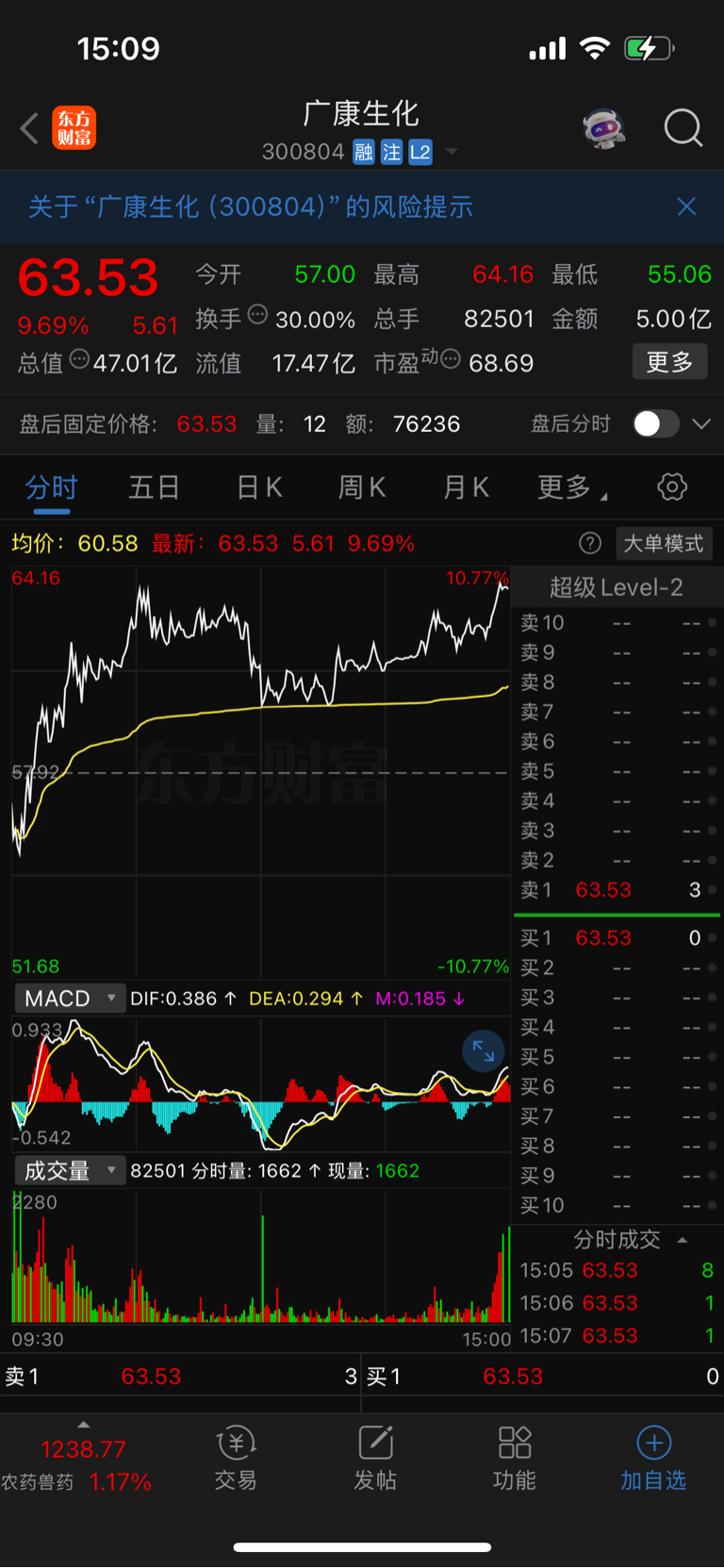724x1568 pixels.
Task: Open the 融 margin trading badge
Action: (x=364, y=152)
